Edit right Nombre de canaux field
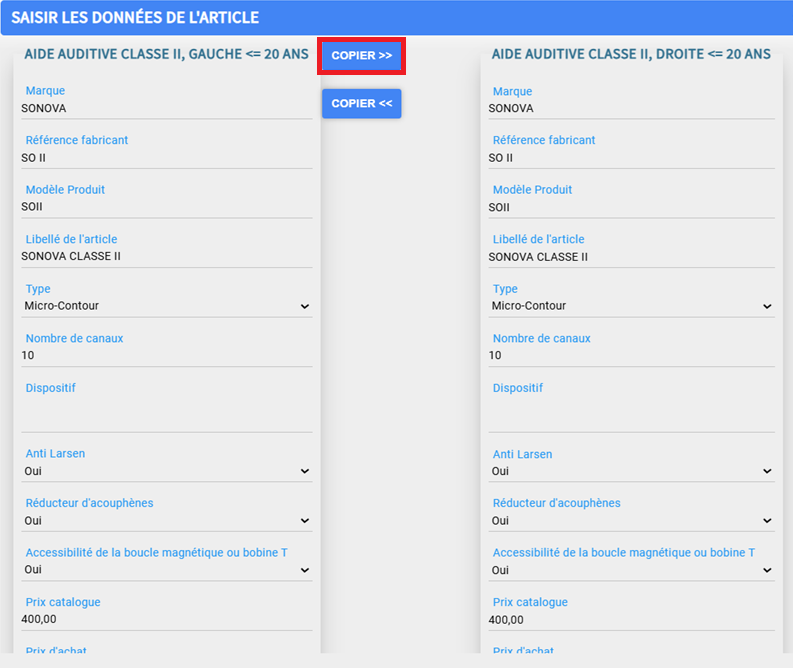 pos(631,356)
